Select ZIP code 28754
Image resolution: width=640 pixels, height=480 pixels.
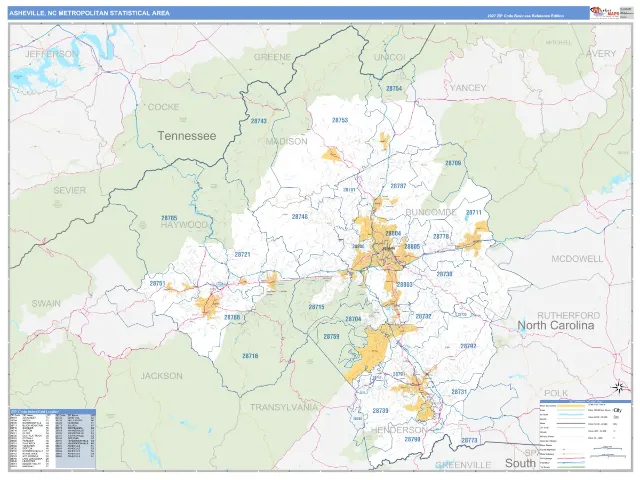coord(394,88)
